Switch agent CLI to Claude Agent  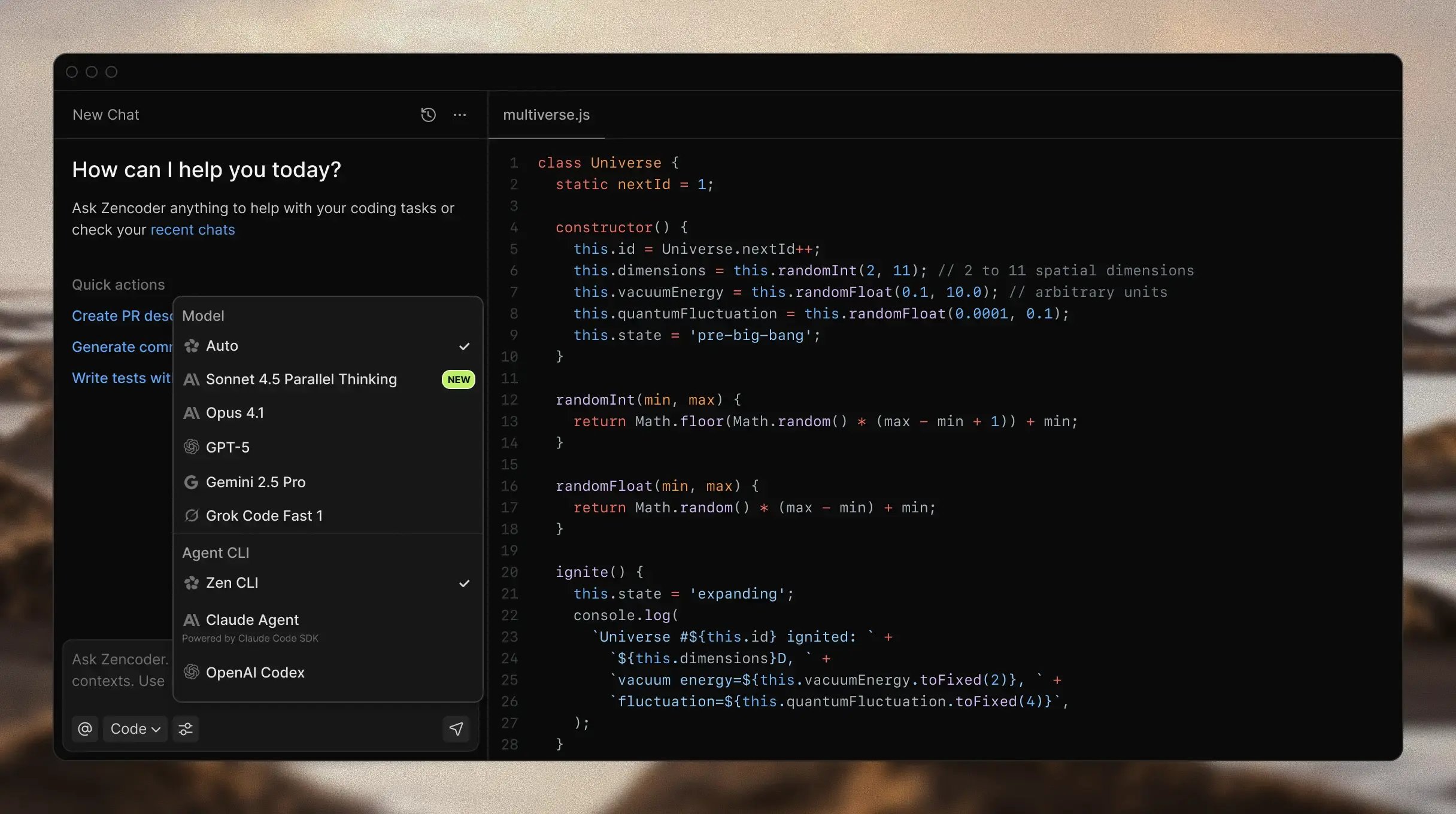tap(253, 619)
